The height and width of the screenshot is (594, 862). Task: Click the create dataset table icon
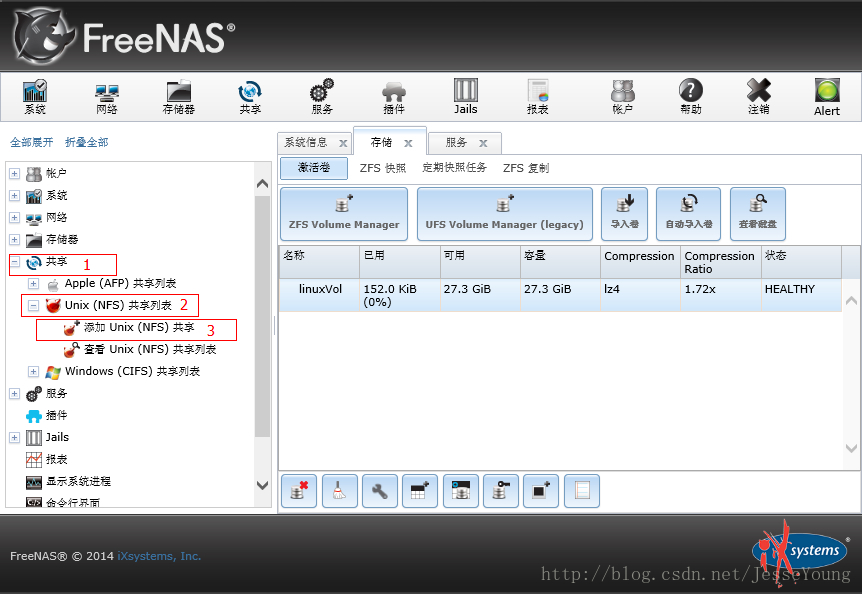[x=420, y=491]
